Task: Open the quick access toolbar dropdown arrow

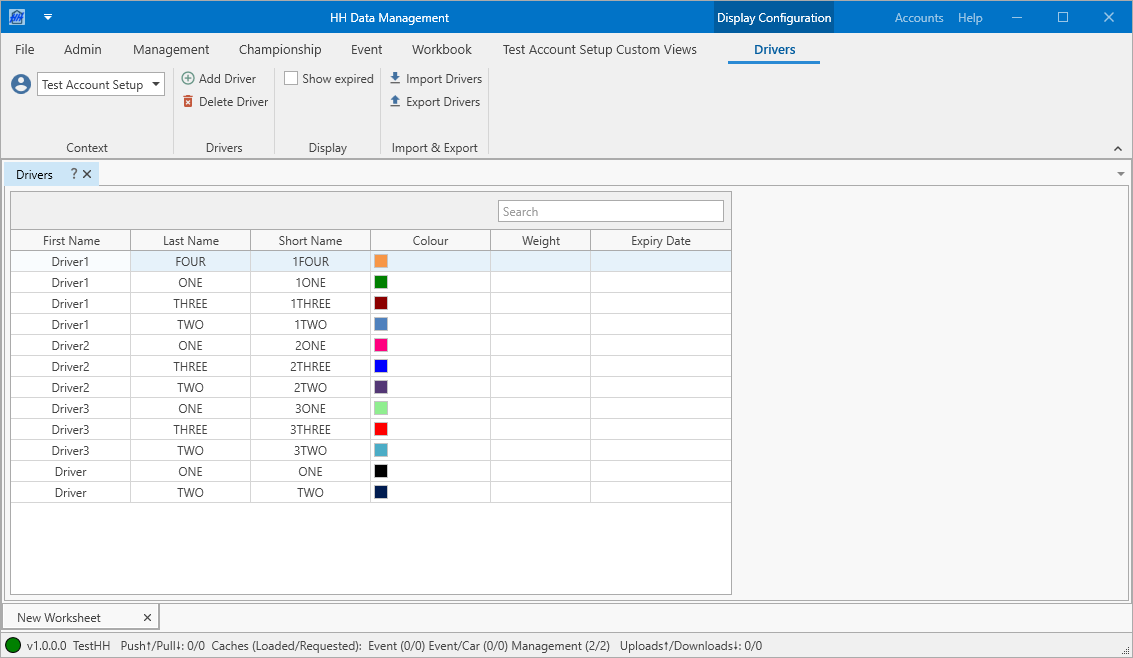Action: 47,17
